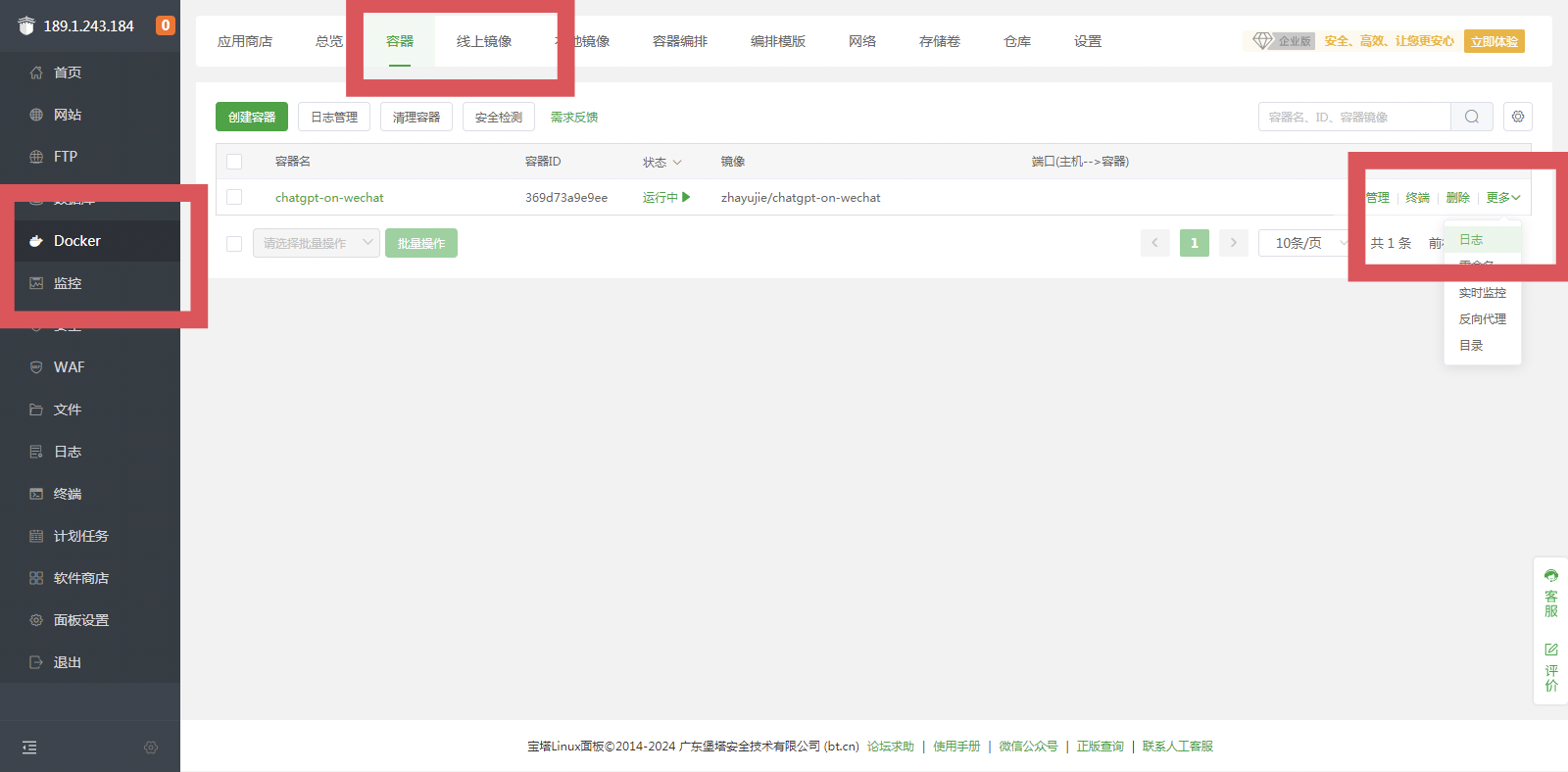Click the panel logo beside the IP address

click(26, 25)
